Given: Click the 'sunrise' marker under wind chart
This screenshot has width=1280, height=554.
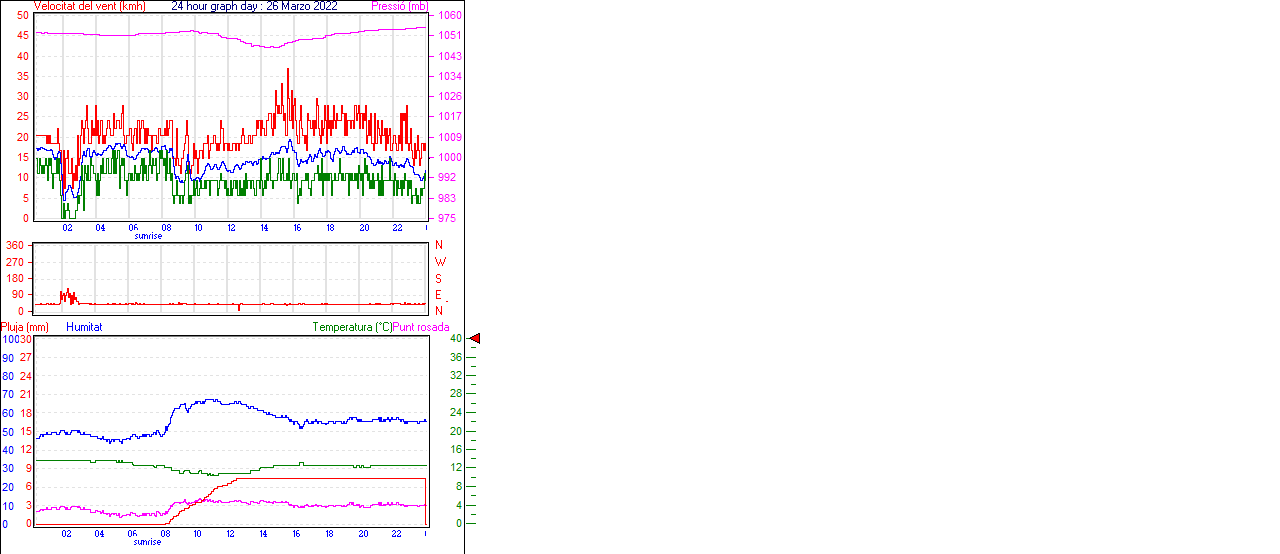Looking at the screenshot, I should 148,236.
